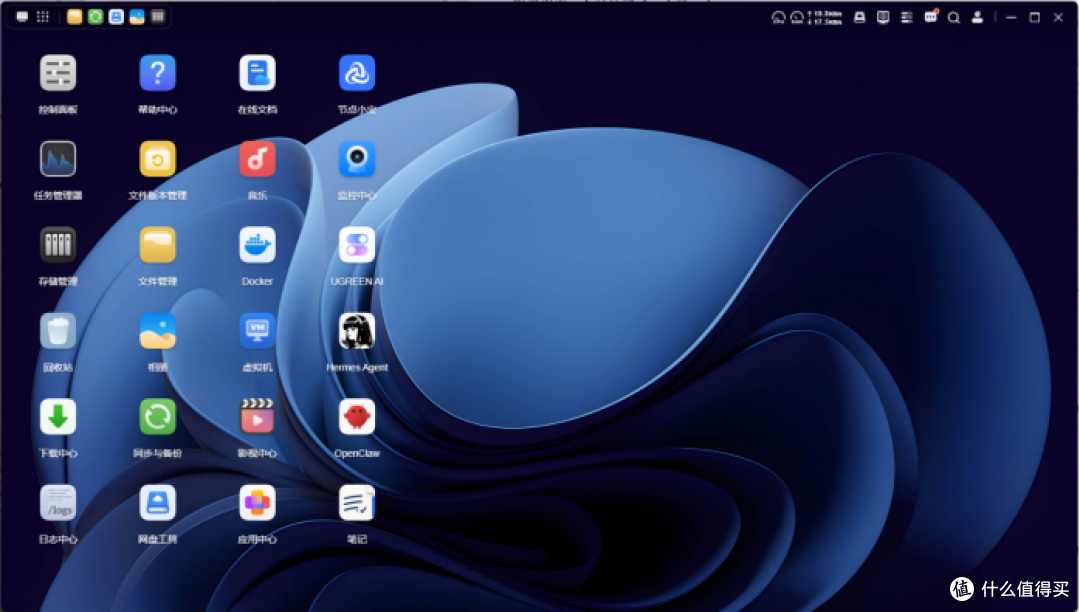Launch the 同步与备份 sync and backup desktop icon
The width and height of the screenshot is (1080, 612).
click(x=158, y=417)
